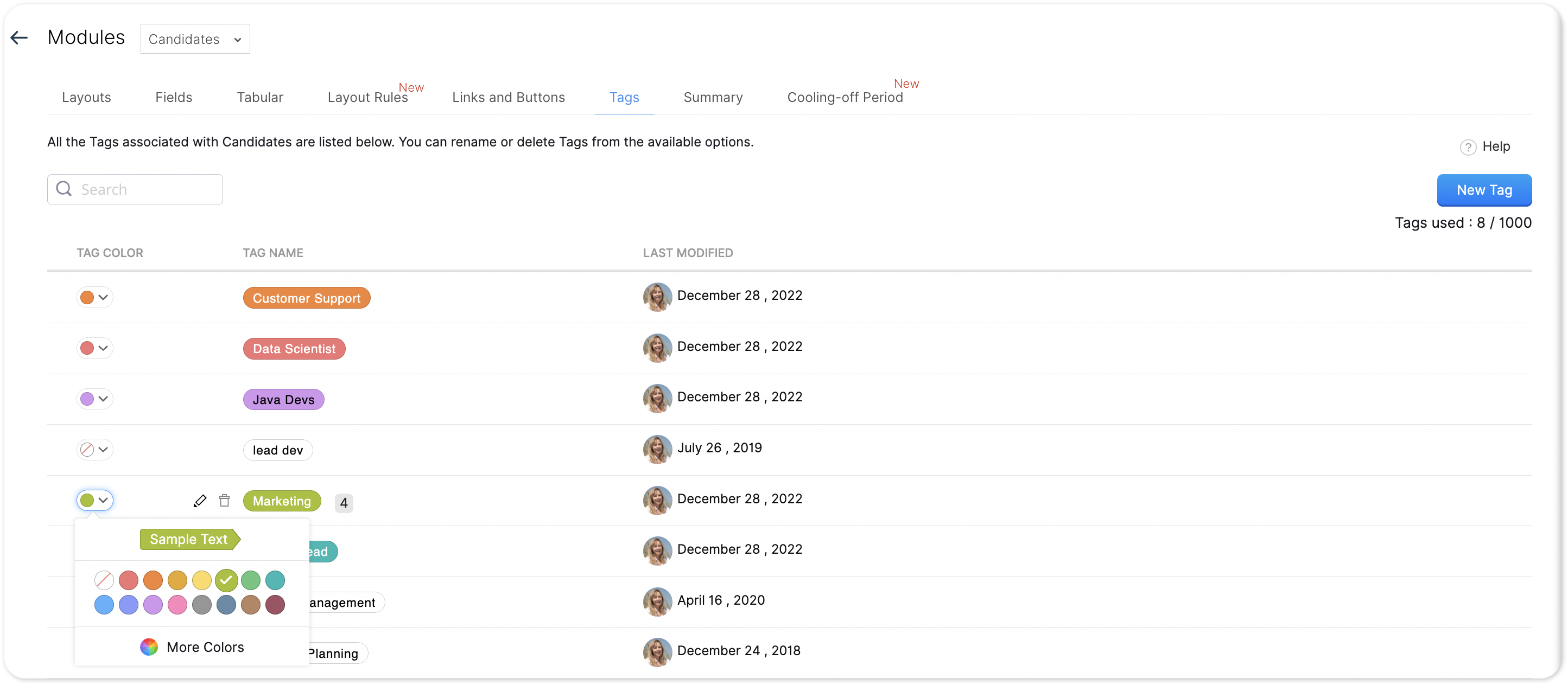Click the 4 count badge beside Marketing
The width and height of the screenshot is (1568, 685).
(x=344, y=502)
